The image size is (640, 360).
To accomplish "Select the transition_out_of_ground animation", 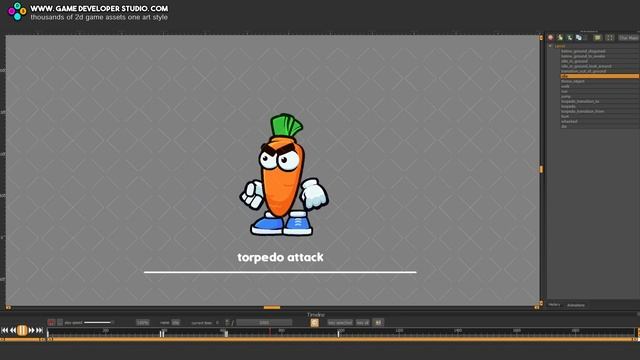I will coord(600,71).
